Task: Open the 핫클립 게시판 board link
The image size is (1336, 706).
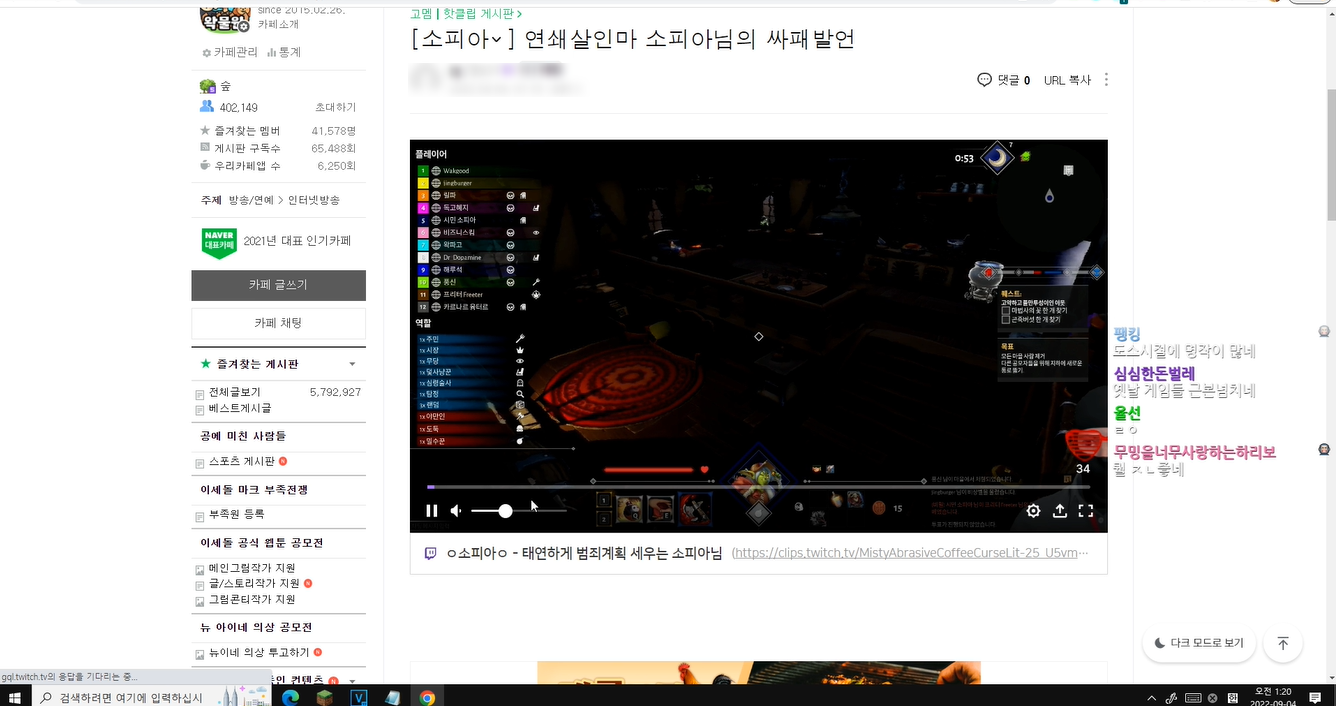Action: 483,13
